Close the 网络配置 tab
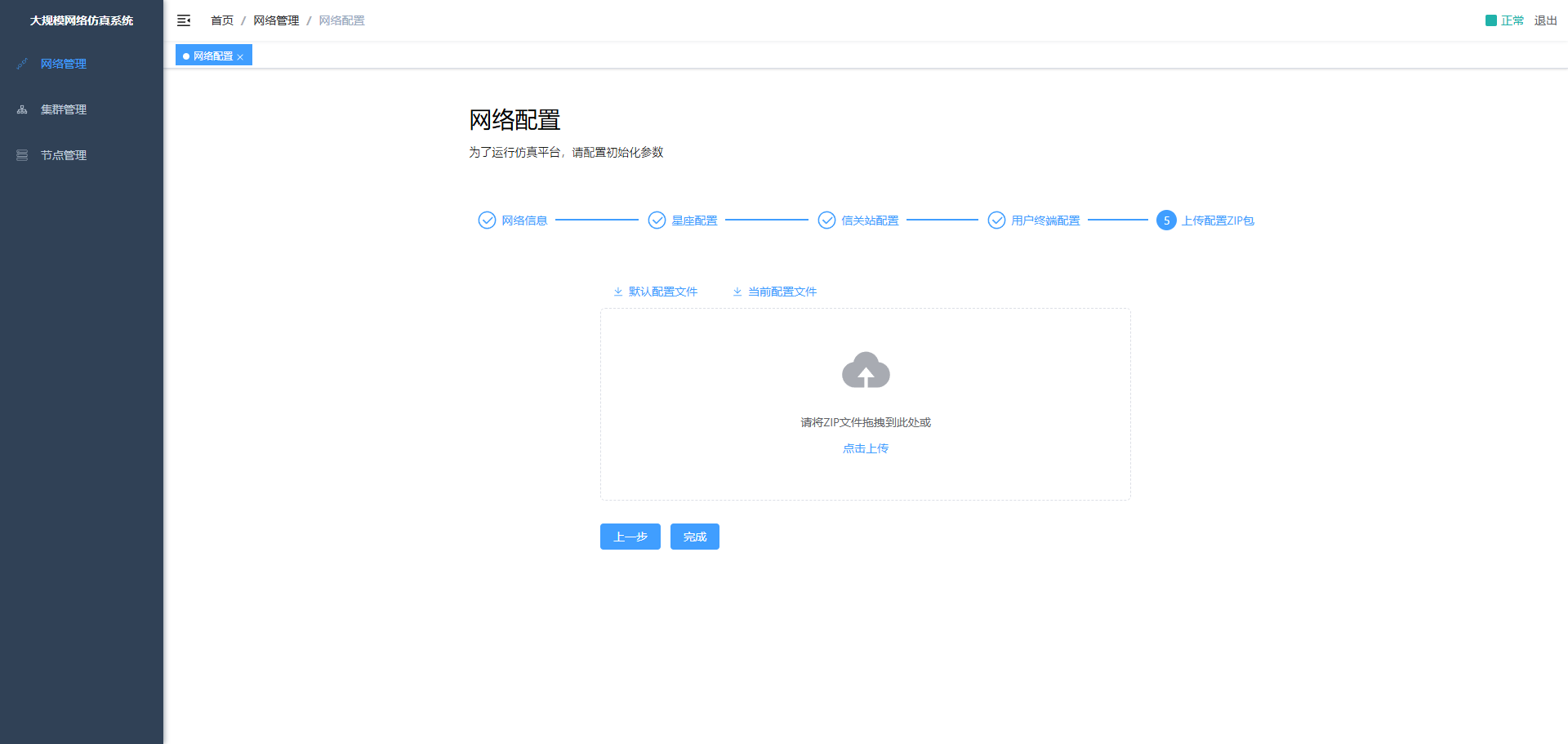 [x=240, y=57]
